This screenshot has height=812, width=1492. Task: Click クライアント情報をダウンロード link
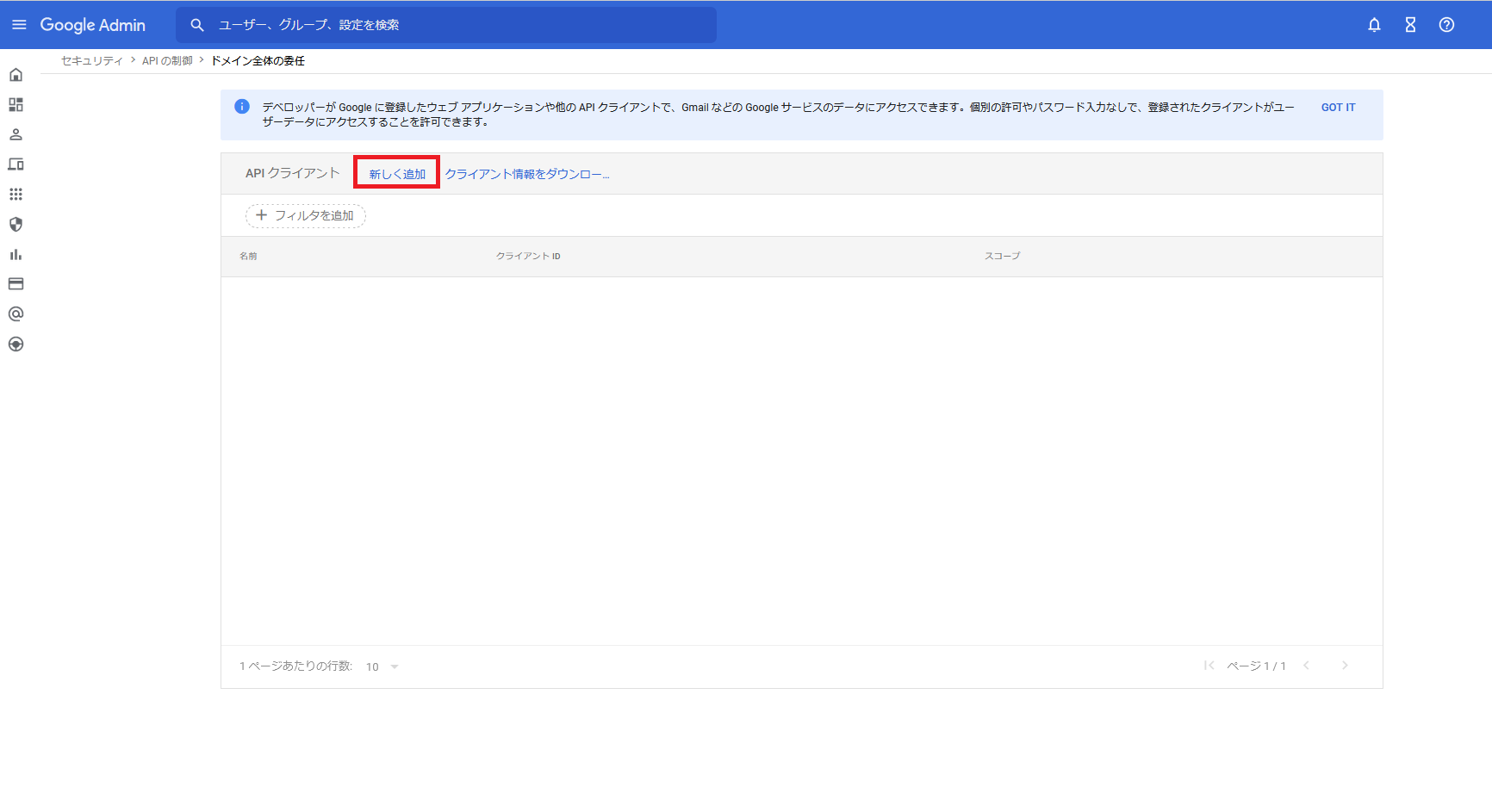pos(527,174)
